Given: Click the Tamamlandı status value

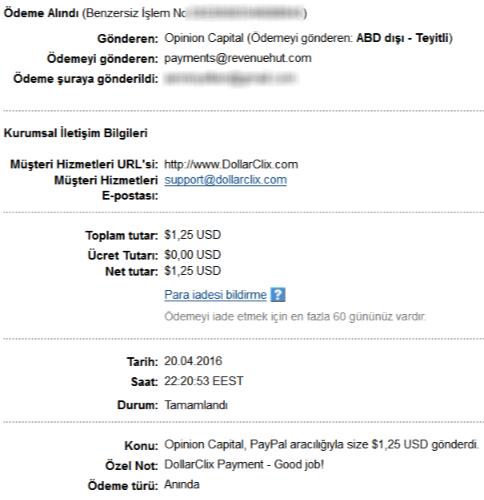Looking at the screenshot, I should click(x=196, y=405).
